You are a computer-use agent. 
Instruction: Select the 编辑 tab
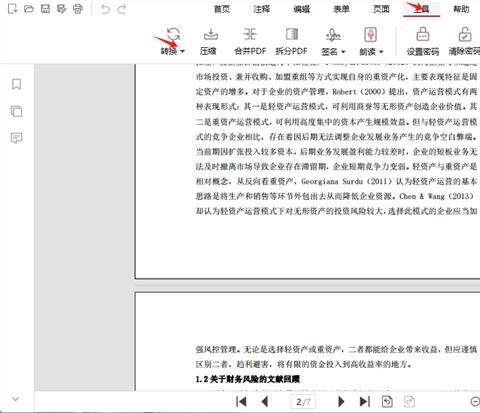301,9
